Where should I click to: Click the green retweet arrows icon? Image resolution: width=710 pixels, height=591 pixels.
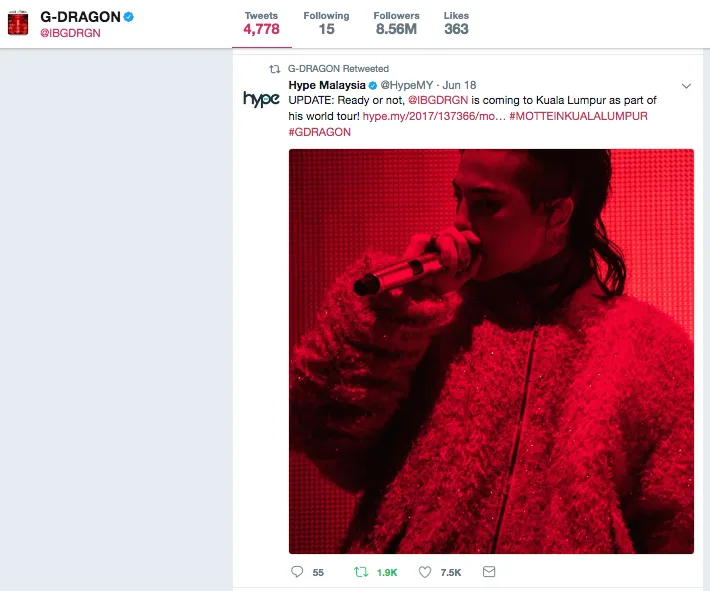[x=361, y=572]
